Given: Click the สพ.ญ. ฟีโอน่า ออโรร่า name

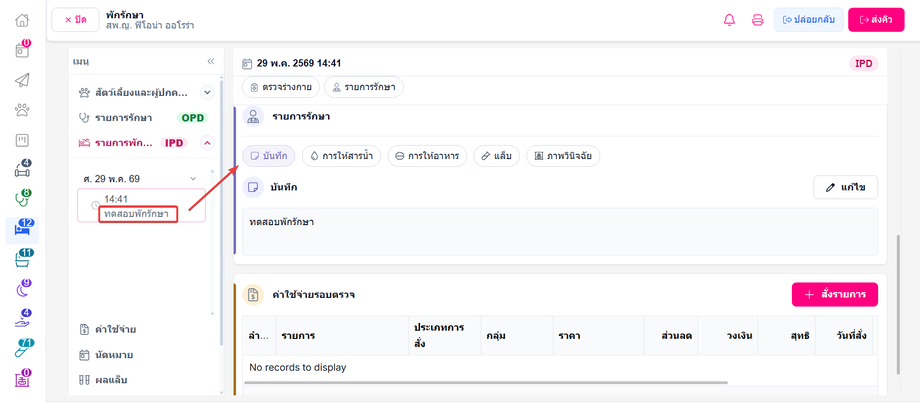Looking at the screenshot, I should 150,26.
